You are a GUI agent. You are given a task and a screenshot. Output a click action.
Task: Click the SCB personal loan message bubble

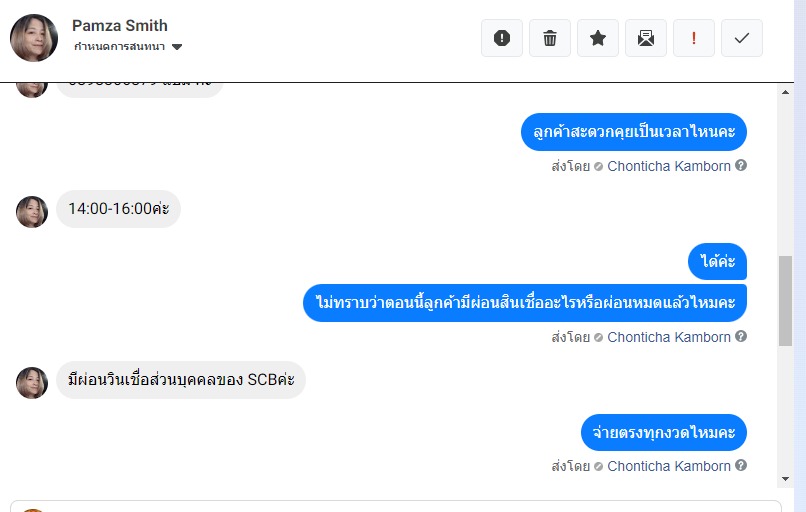[181, 380]
